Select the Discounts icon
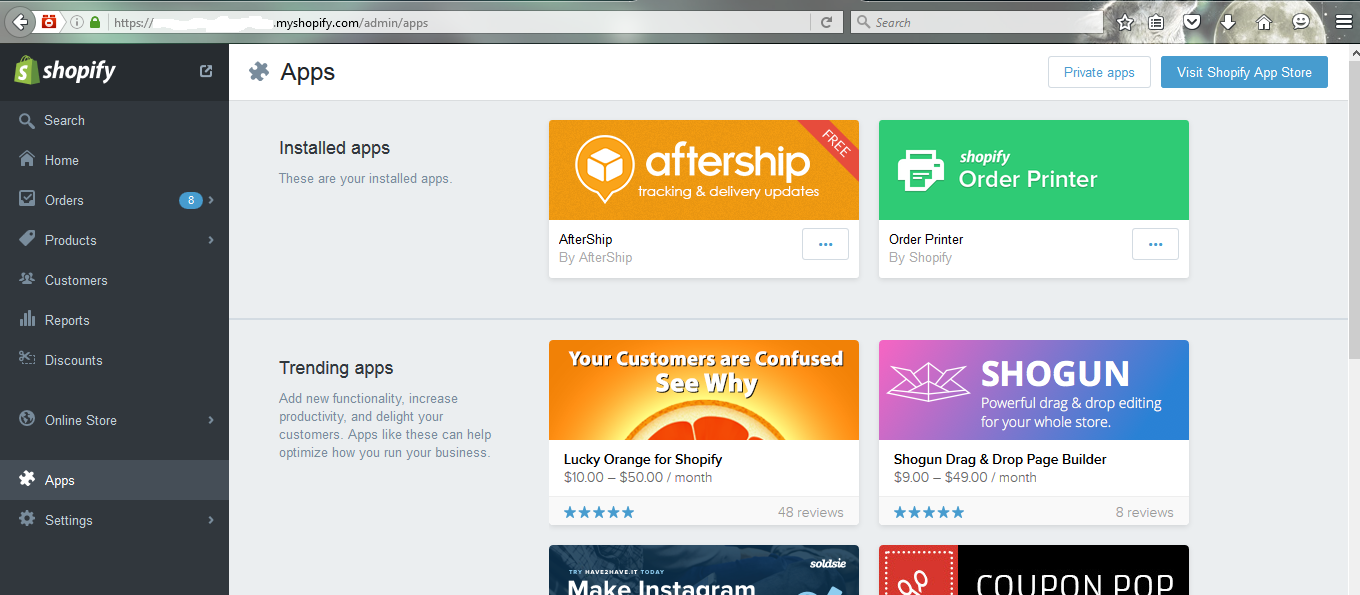Image resolution: width=1360 pixels, height=595 pixels. [26, 359]
